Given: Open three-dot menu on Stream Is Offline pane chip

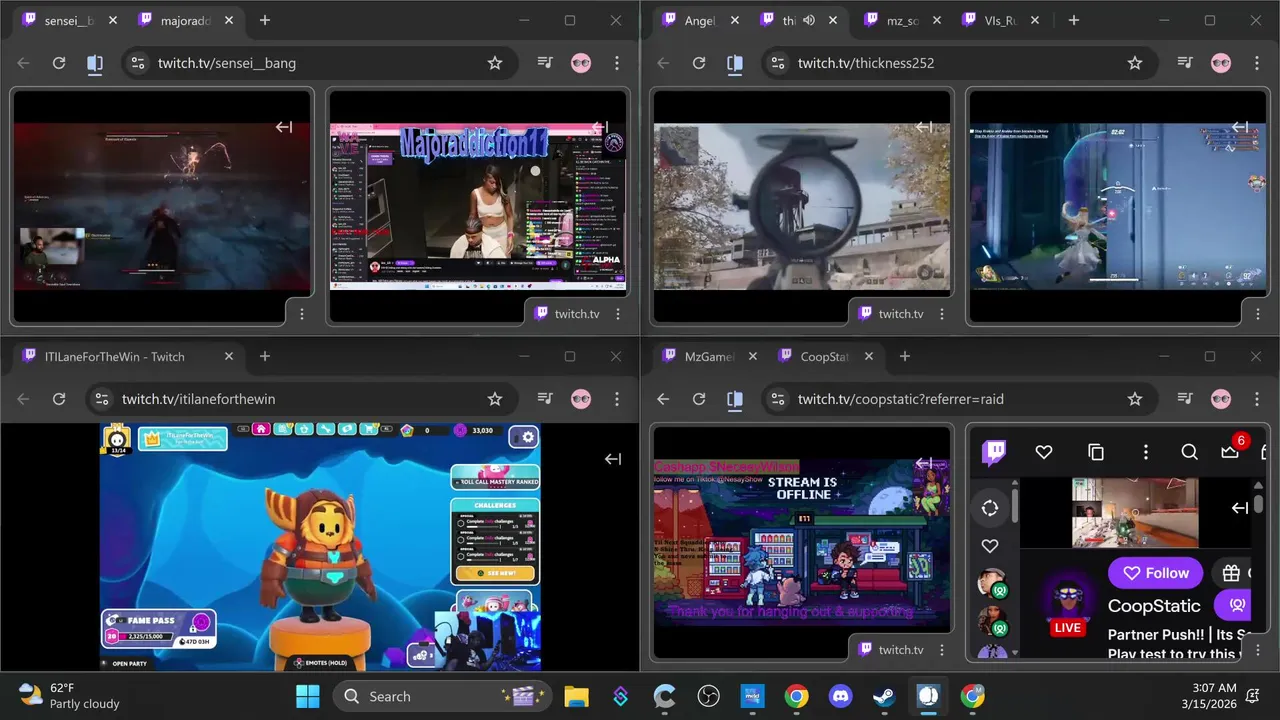Looking at the screenshot, I should [942, 650].
